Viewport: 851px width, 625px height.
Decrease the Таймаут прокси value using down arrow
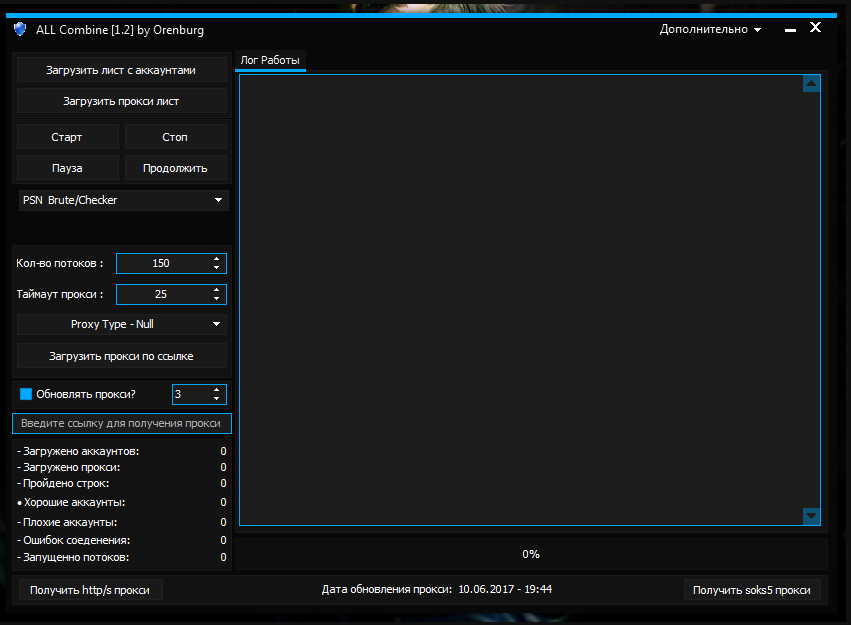click(217, 299)
